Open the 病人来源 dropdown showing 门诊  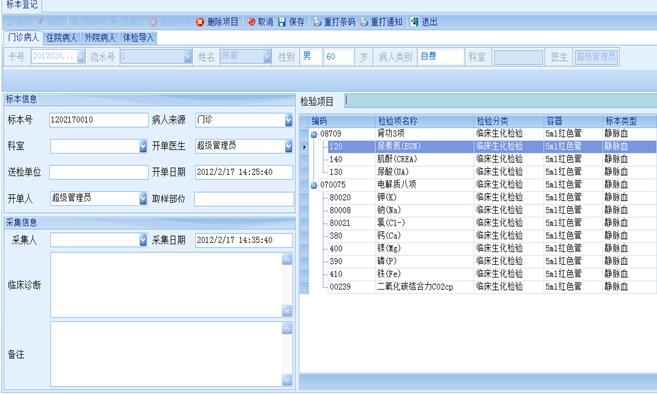(x=288, y=120)
